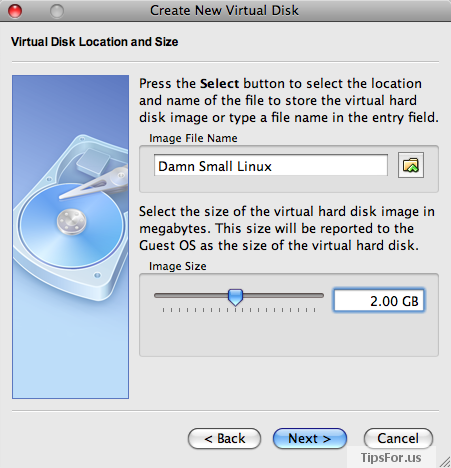The height and width of the screenshot is (468, 451).
Task: Click the Create New Virtual Disk title bar
Action: coord(224,10)
